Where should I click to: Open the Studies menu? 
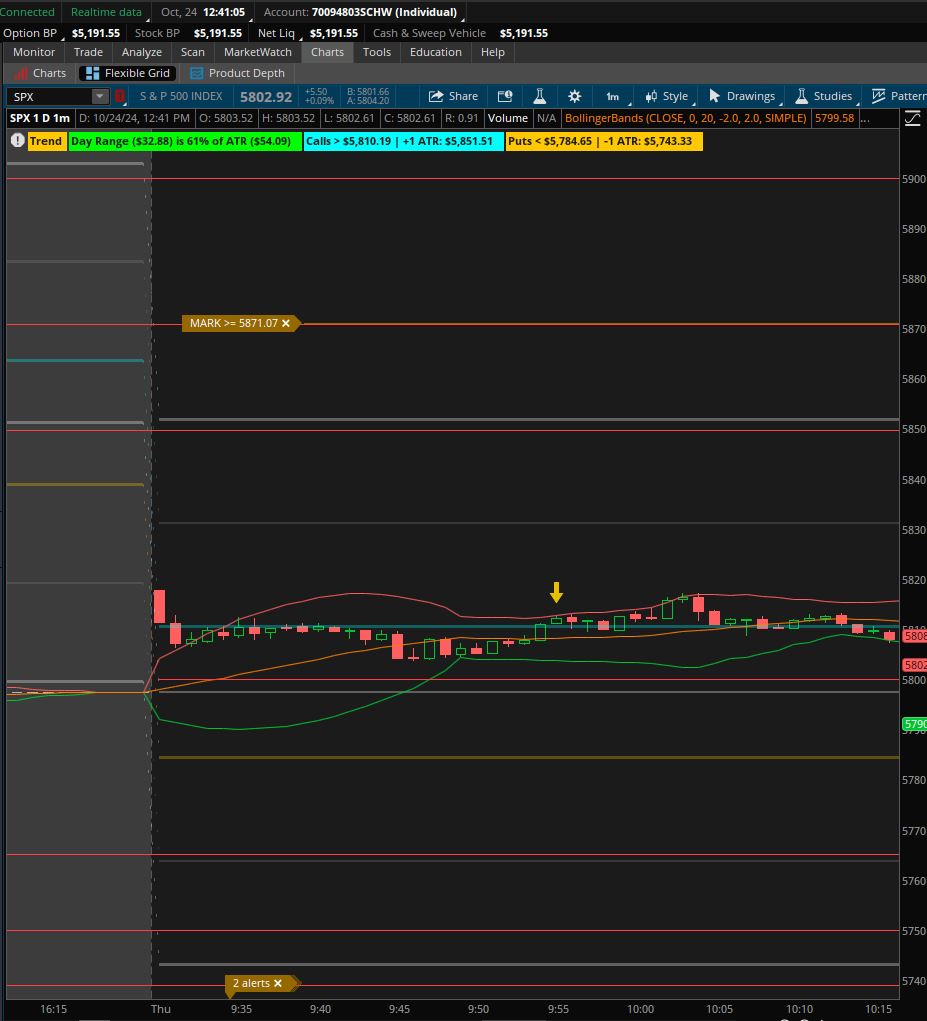[x=823, y=96]
